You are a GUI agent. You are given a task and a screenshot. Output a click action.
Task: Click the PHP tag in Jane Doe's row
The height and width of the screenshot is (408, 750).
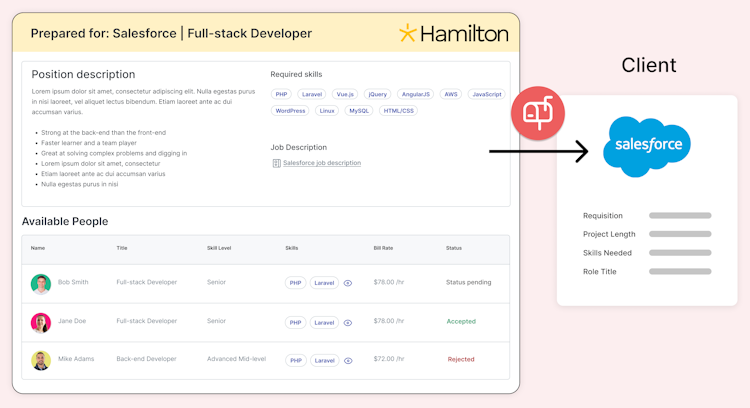(295, 323)
